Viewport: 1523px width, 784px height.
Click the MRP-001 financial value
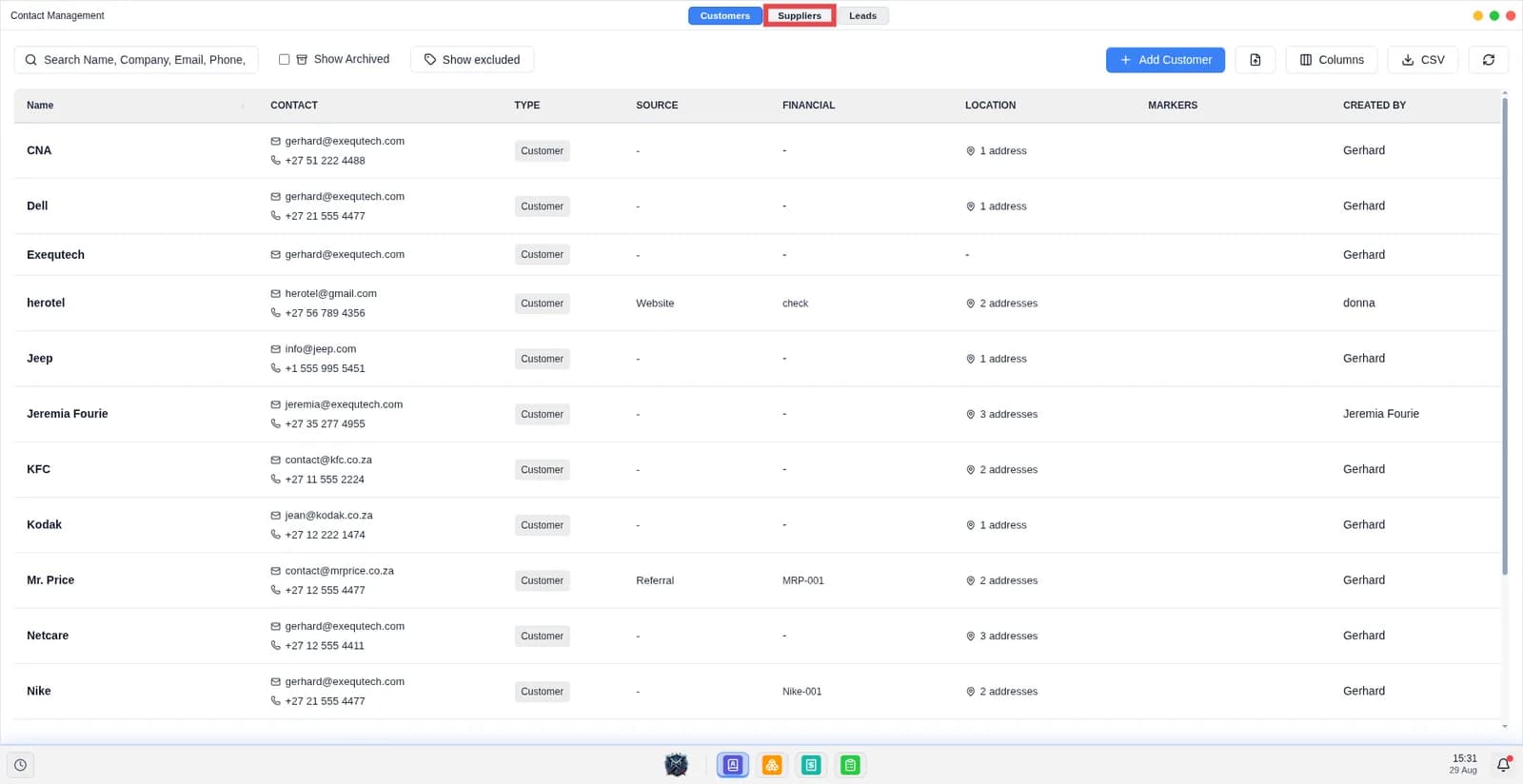coord(803,580)
